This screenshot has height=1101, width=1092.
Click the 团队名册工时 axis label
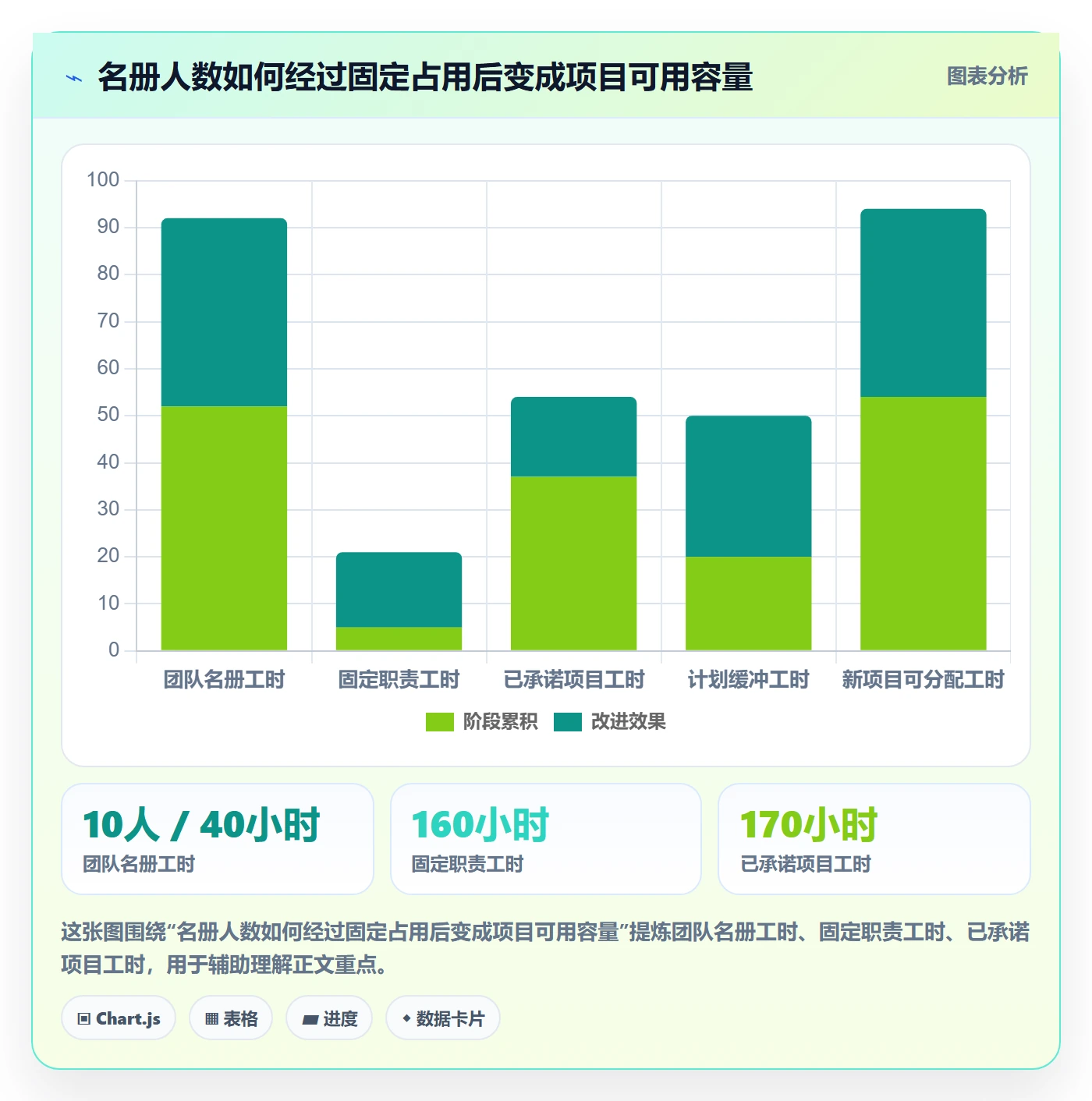click(x=224, y=680)
